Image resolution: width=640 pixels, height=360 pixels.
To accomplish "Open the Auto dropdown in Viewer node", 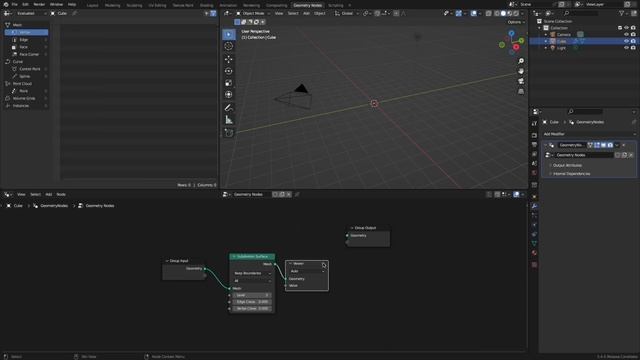I will 307,271.
